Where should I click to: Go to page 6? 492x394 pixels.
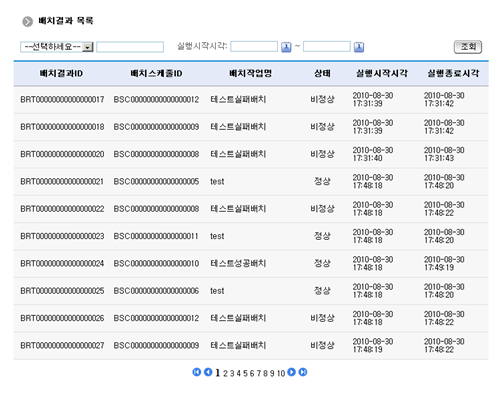tap(252, 373)
